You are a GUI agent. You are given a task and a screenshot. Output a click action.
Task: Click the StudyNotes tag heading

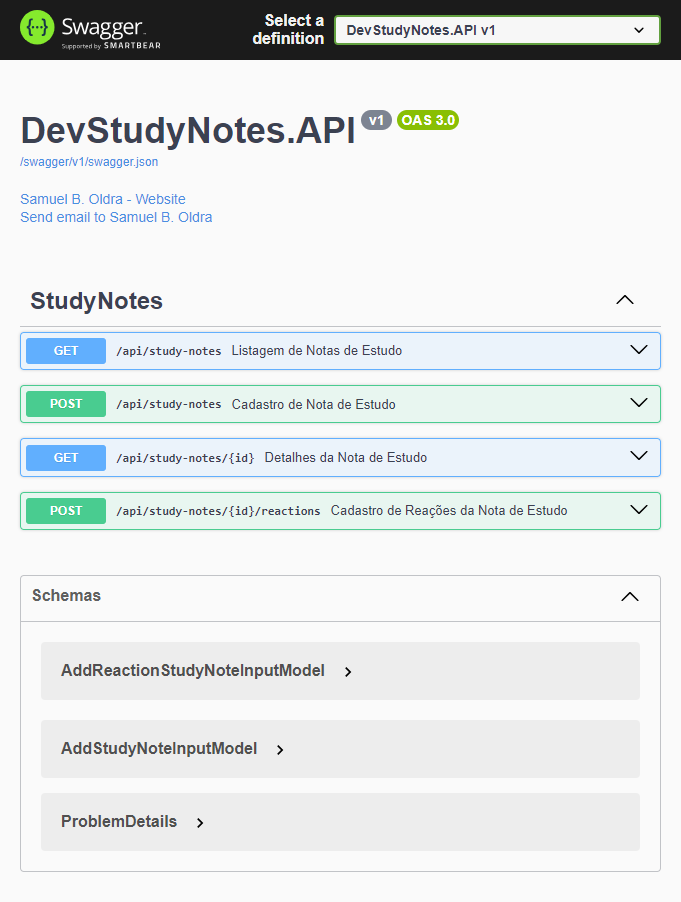(x=97, y=301)
